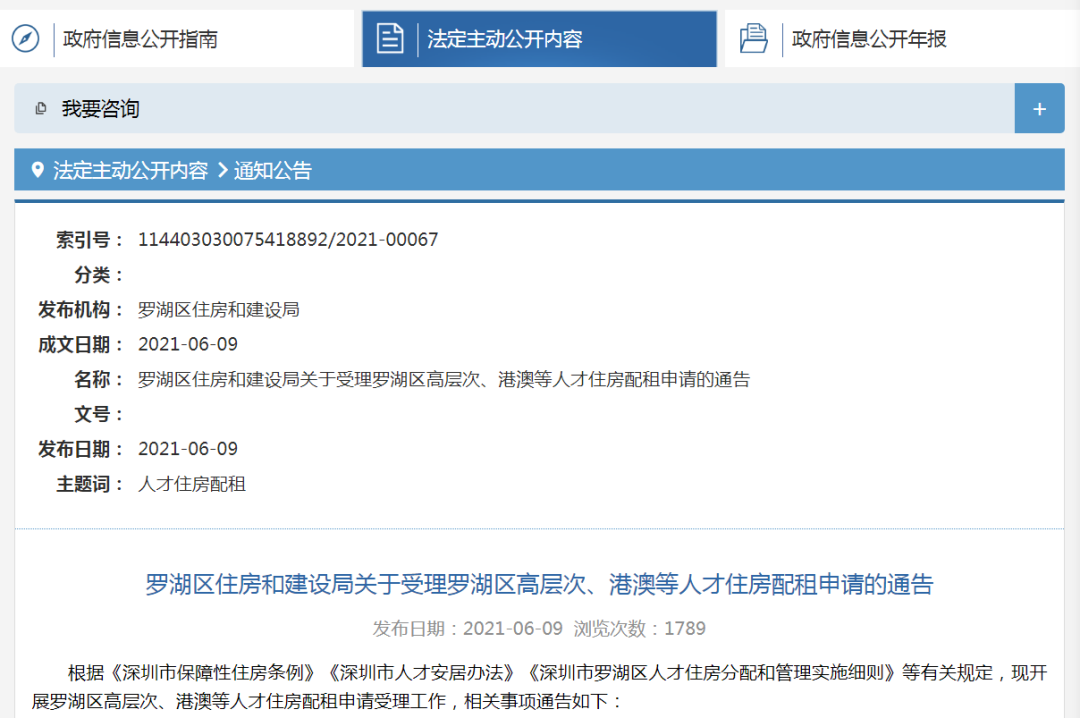
Task: Click the location pin icon in breadcrumb bar
Action: tap(38, 170)
